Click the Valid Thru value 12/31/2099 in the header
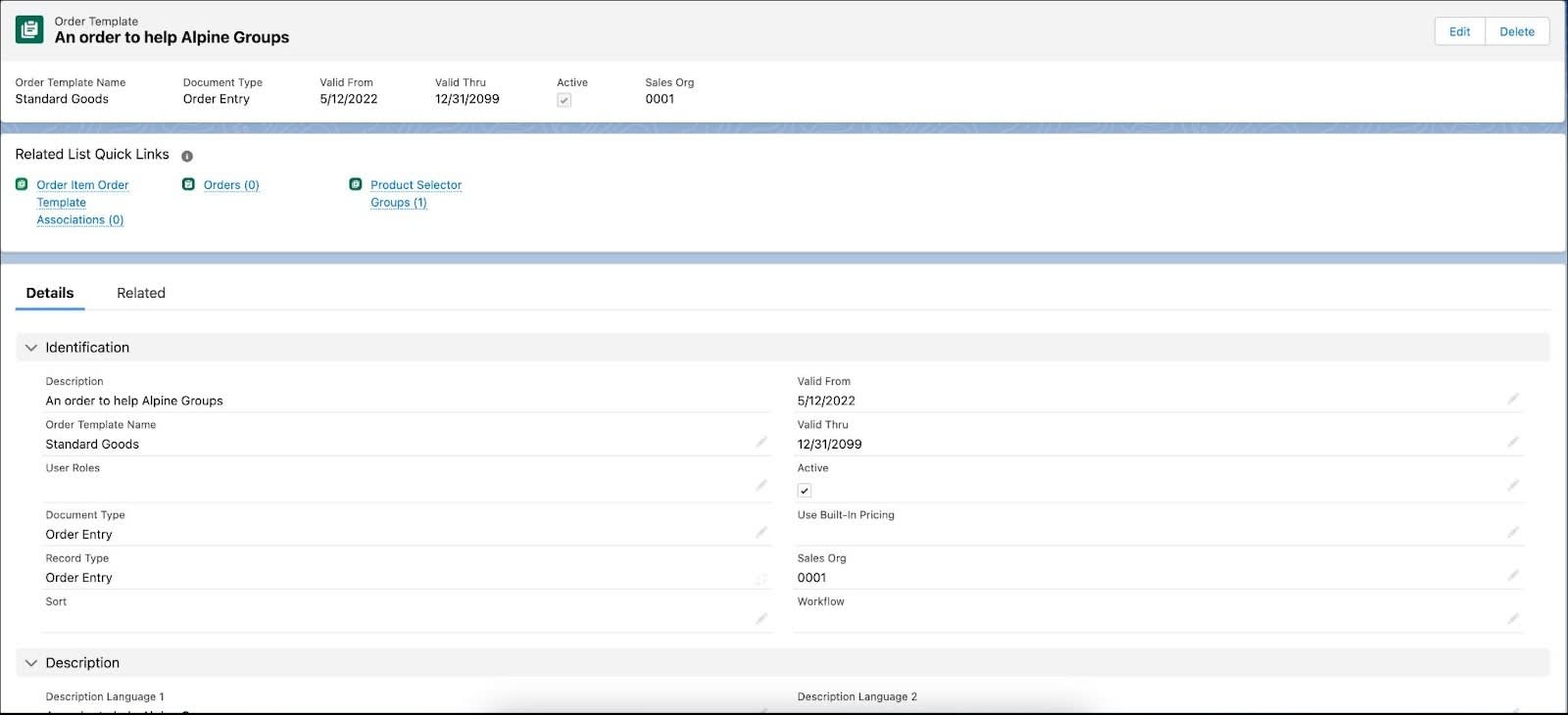 467,99
